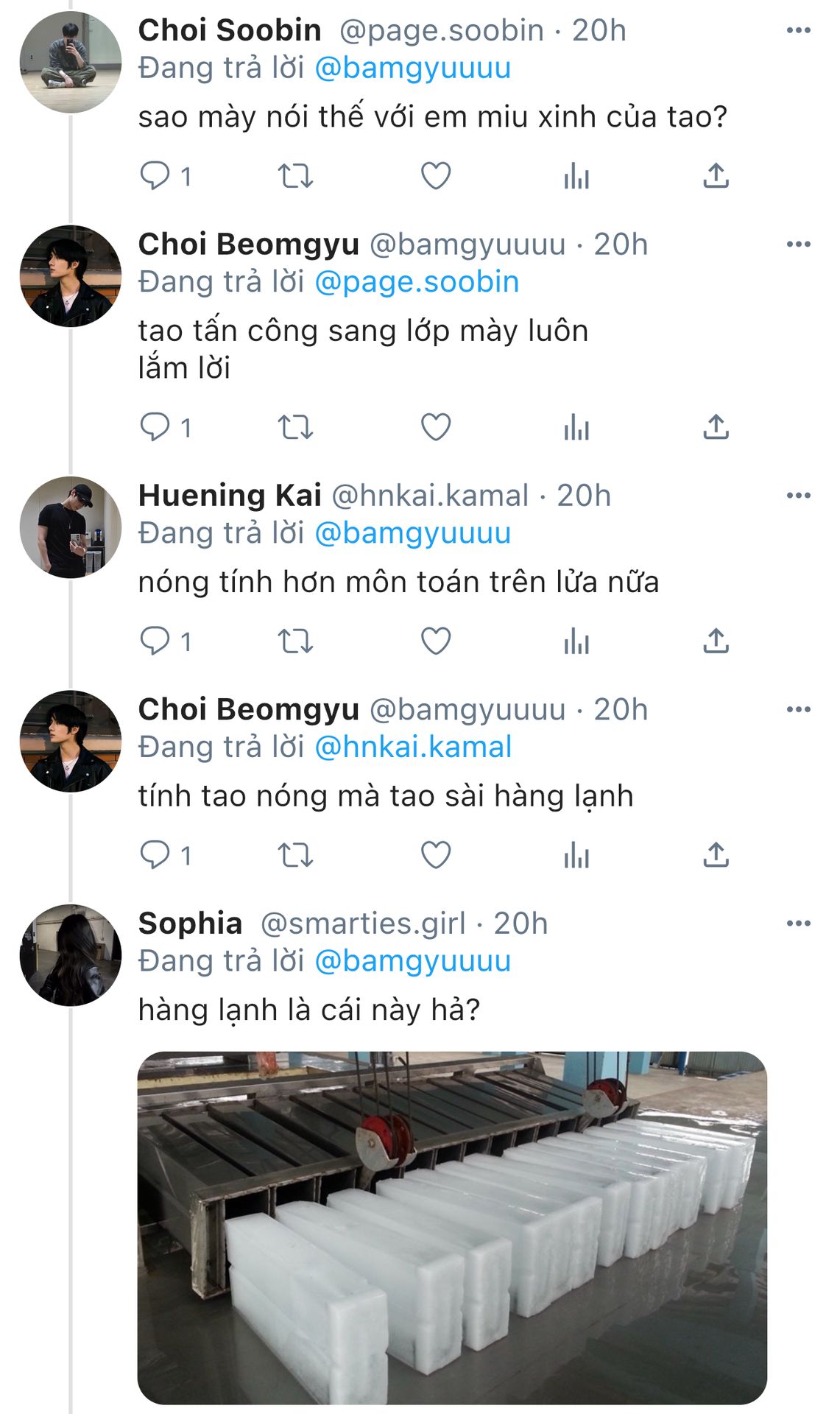Retweet Choi Soobin's reply
The image size is (840, 1414).
(295, 176)
